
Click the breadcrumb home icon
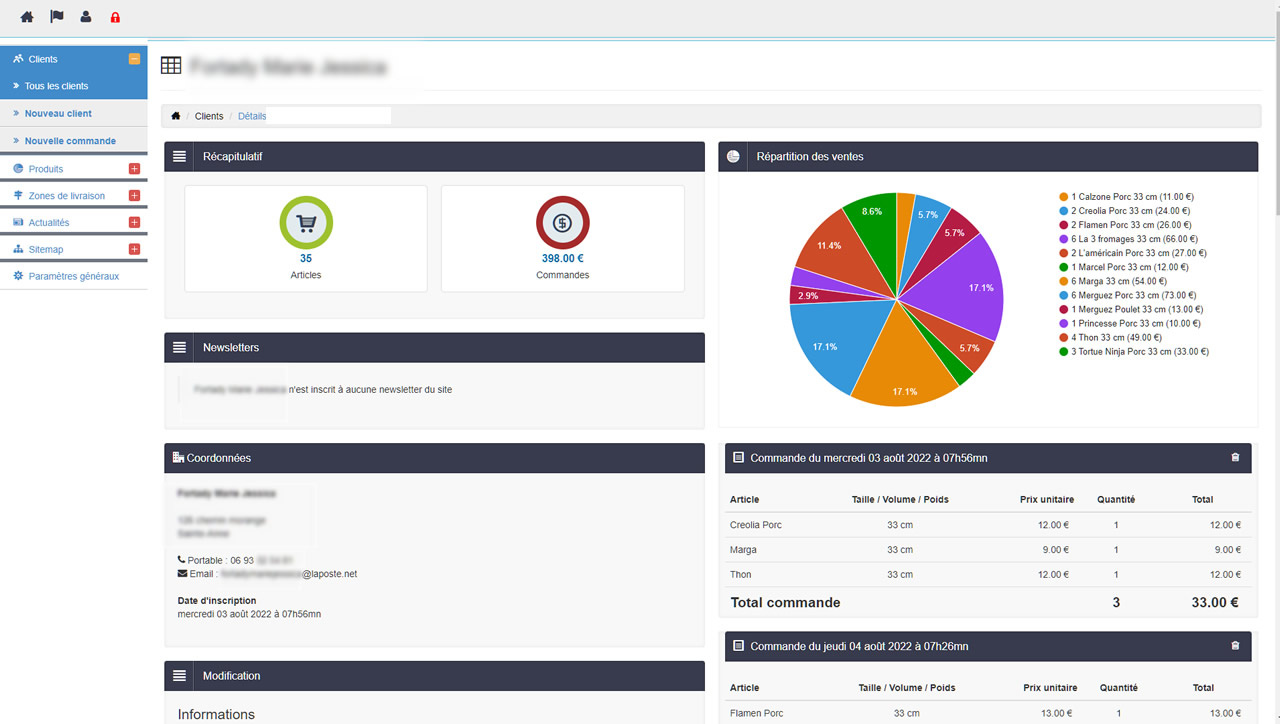(x=176, y=116)
